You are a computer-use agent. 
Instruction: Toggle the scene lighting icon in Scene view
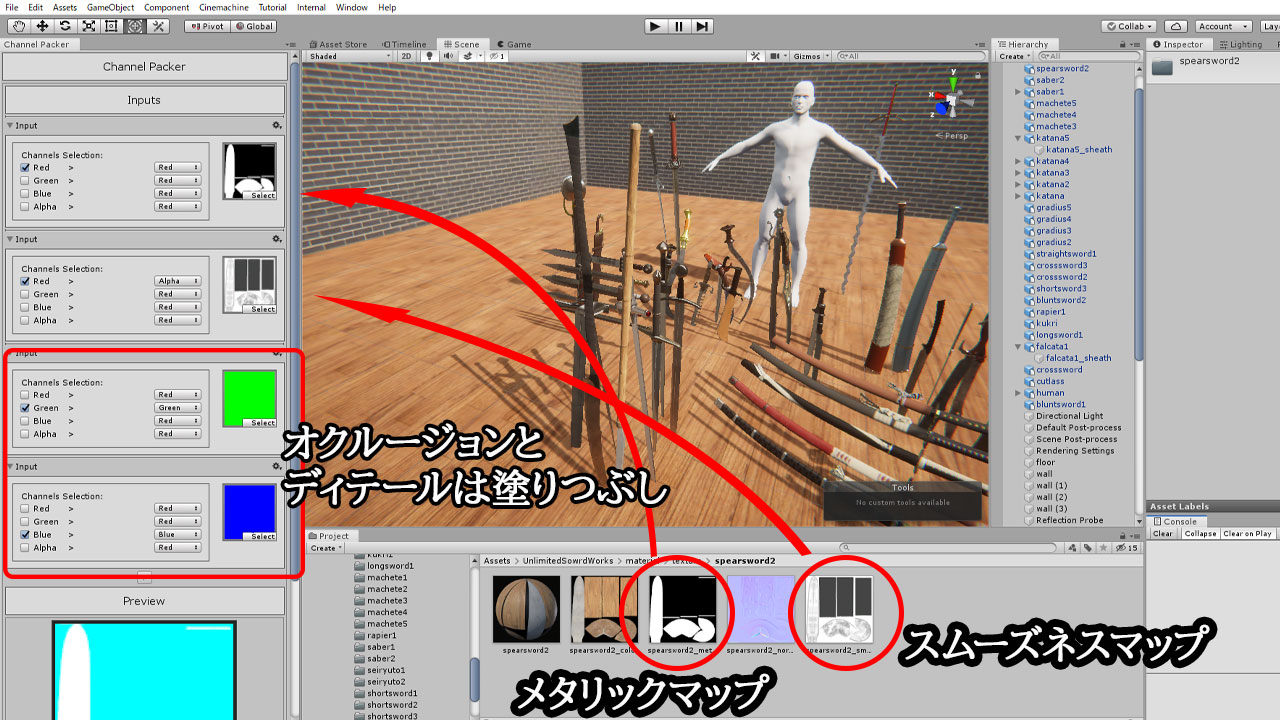pos(428,56)
